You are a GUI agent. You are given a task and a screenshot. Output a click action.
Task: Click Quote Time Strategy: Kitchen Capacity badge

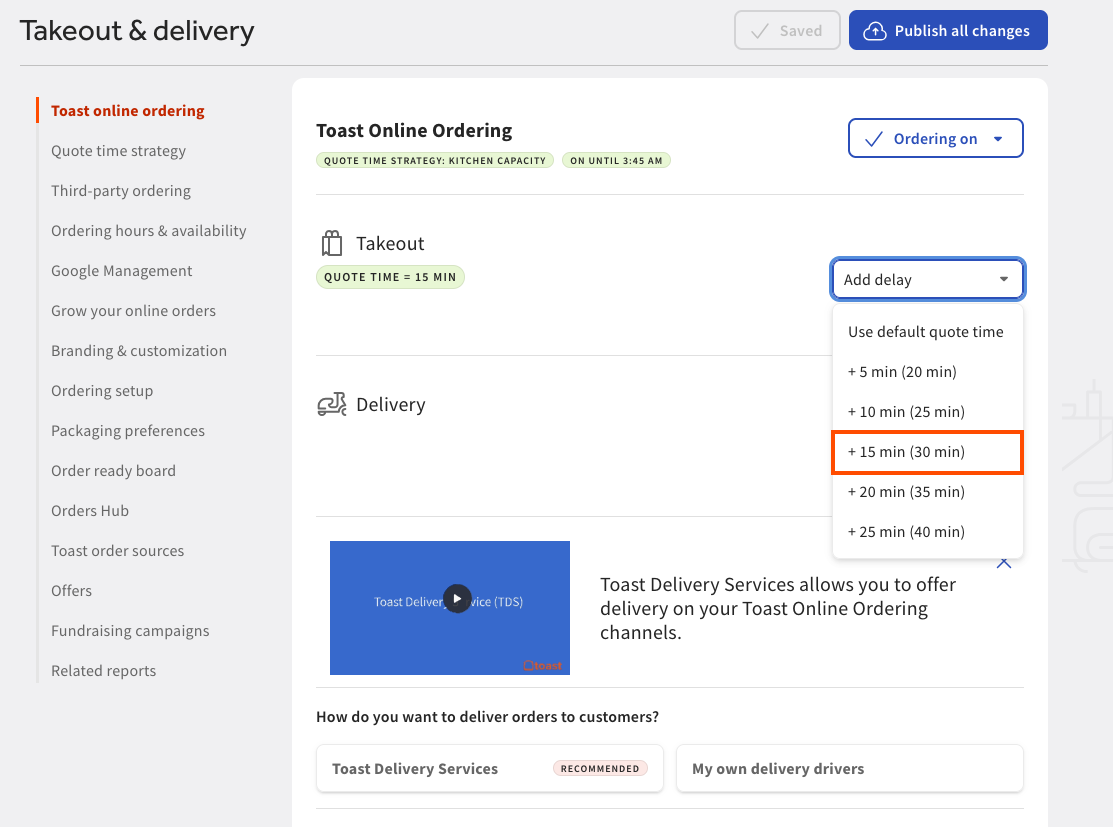[x=434, y=160]
